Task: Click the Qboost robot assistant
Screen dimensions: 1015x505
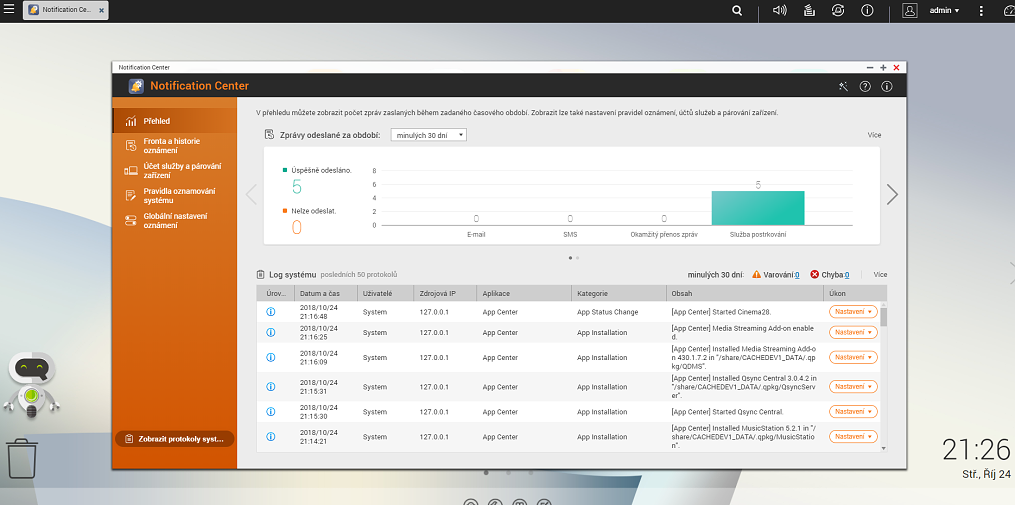Action: tap(31, 384)
